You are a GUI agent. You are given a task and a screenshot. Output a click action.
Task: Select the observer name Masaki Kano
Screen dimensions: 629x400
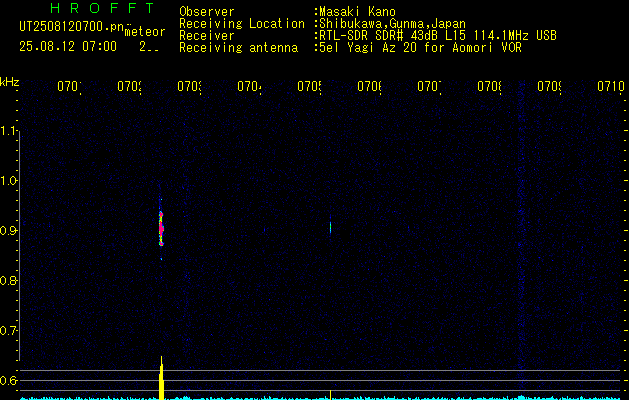357,12
